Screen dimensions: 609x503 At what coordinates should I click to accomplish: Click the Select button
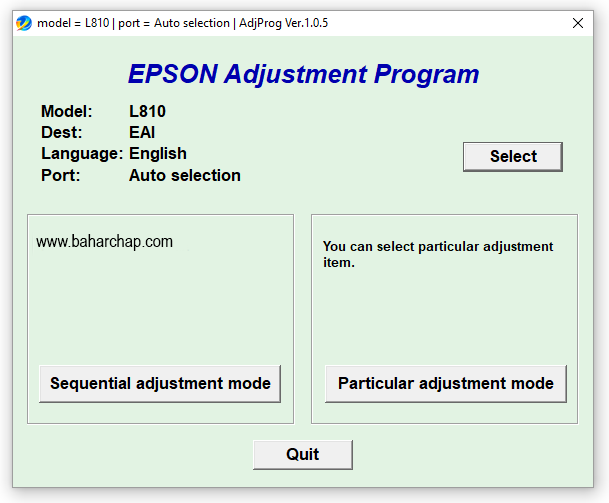[513, 157]
